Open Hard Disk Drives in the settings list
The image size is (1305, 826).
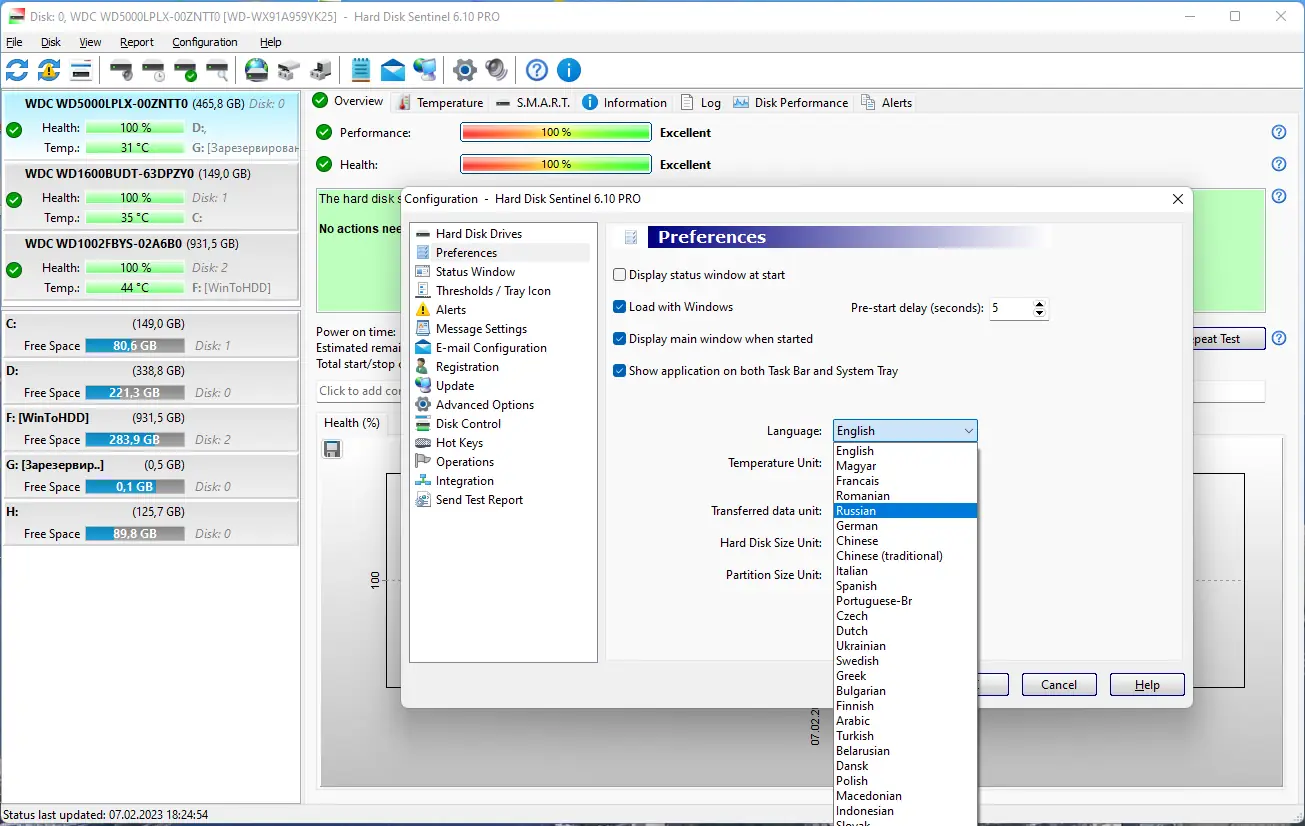[479, 234]
